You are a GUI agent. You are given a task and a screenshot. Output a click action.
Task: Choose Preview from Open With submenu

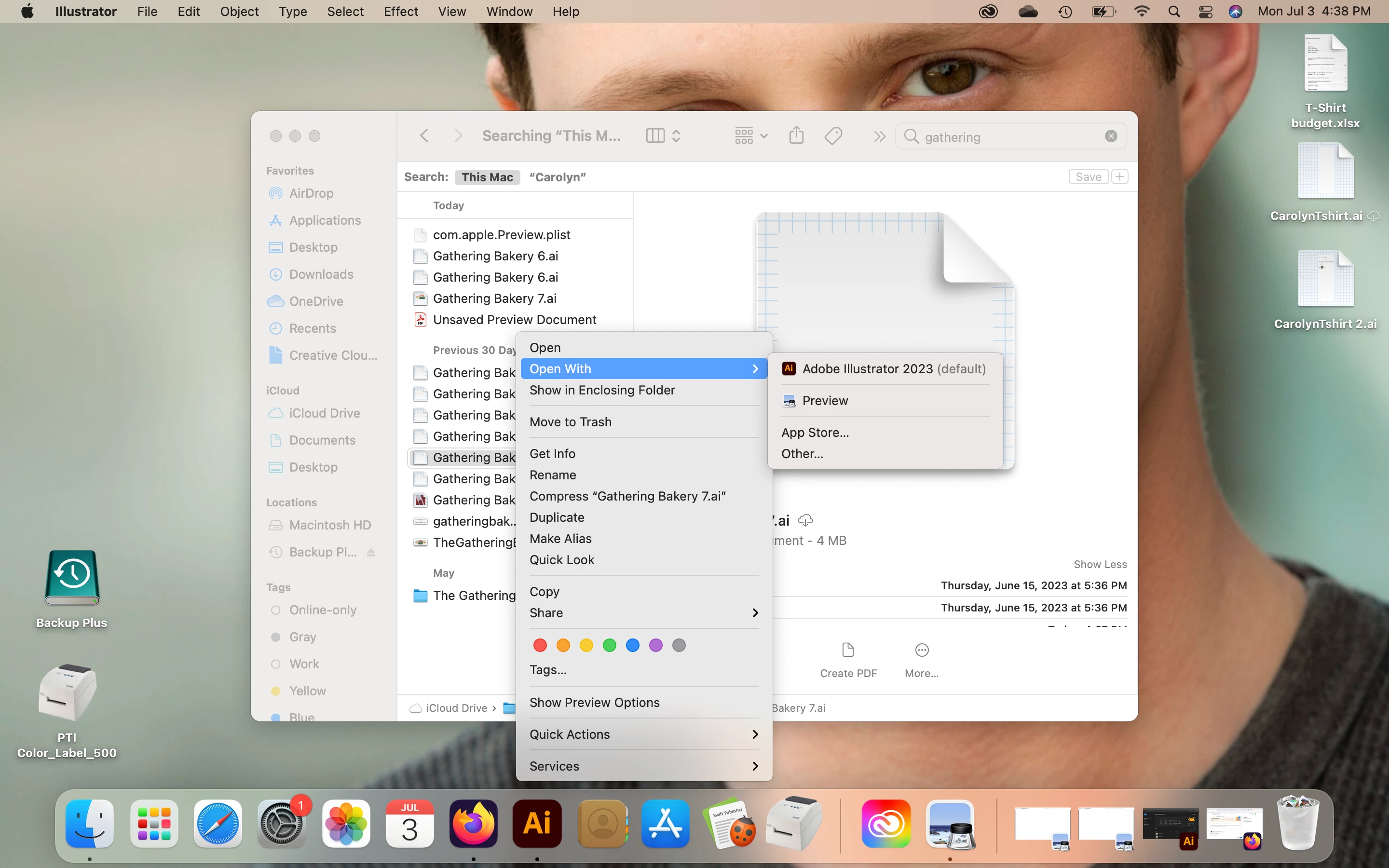(825, 401)
